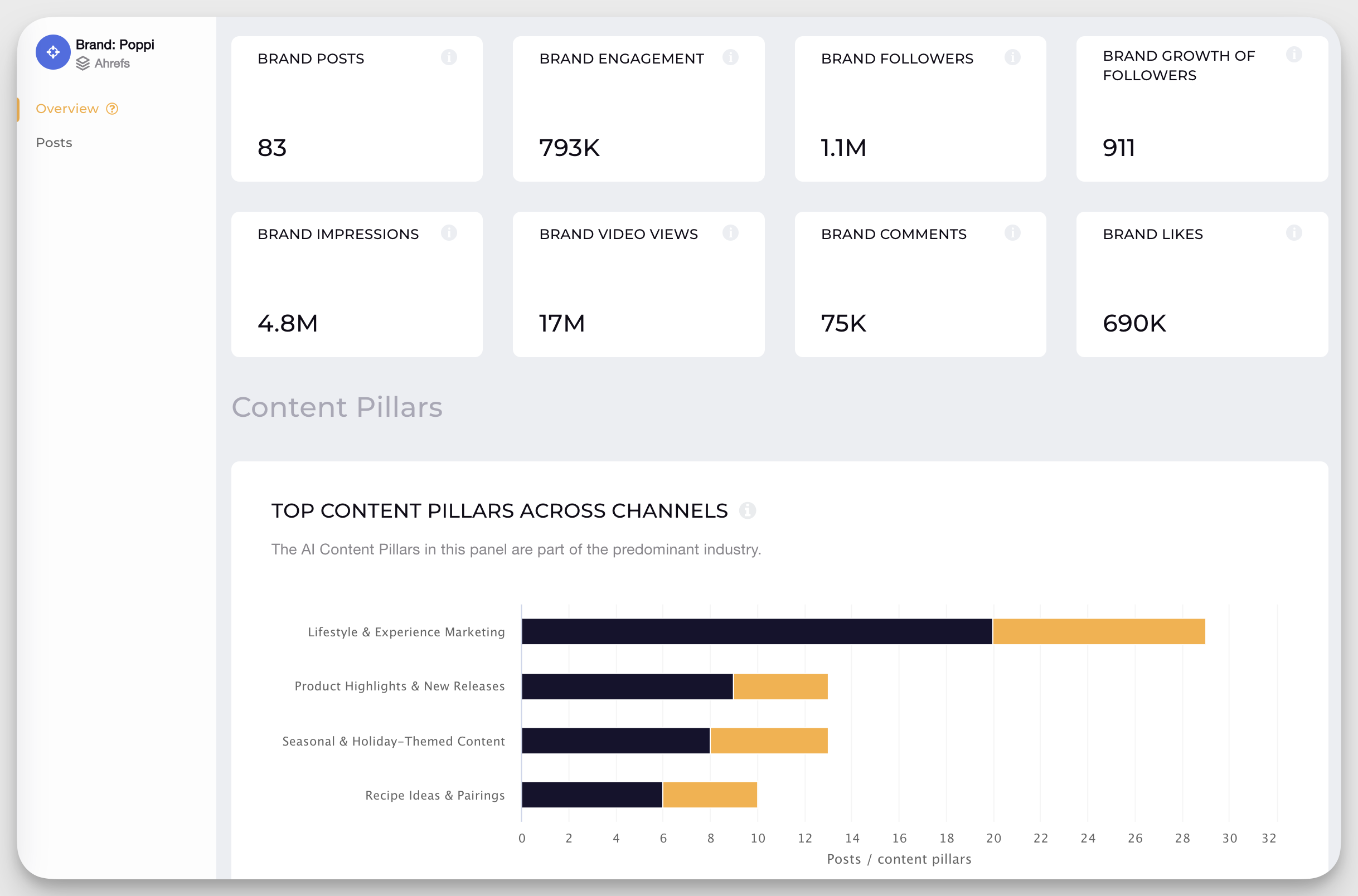The height and width of the screenshot is (896, 1358).
Task: Click the orange bar for Lifestyle & Experience Marketing
Action: click(x=1099, y=631)
